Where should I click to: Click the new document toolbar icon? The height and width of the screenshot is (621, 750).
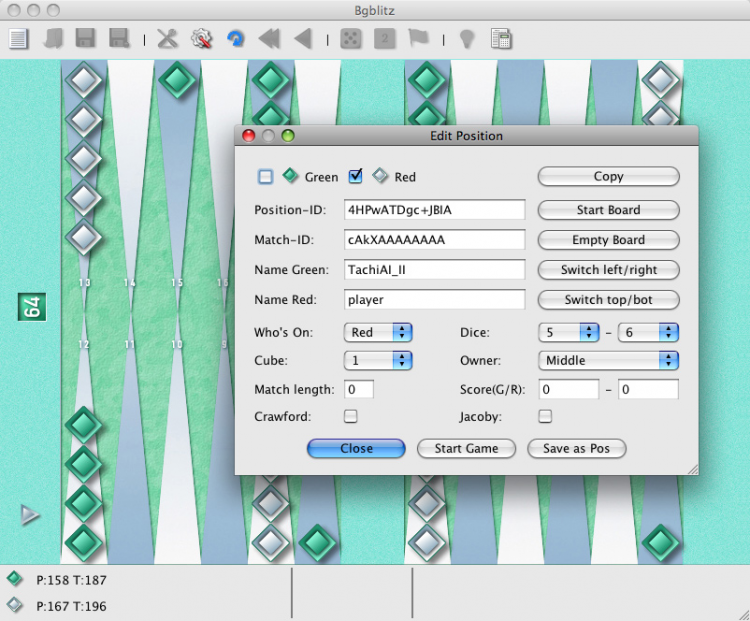click(18, 39)
